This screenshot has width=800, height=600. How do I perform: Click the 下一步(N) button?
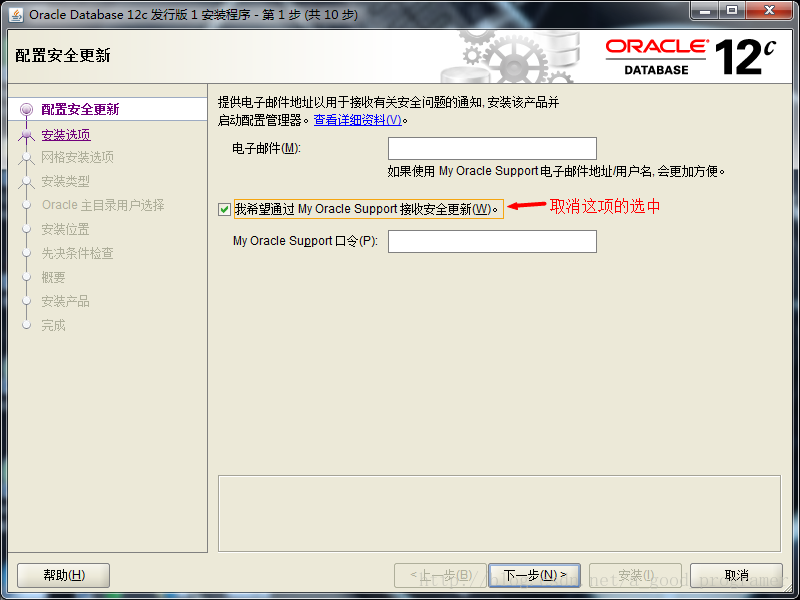point(534,575)
